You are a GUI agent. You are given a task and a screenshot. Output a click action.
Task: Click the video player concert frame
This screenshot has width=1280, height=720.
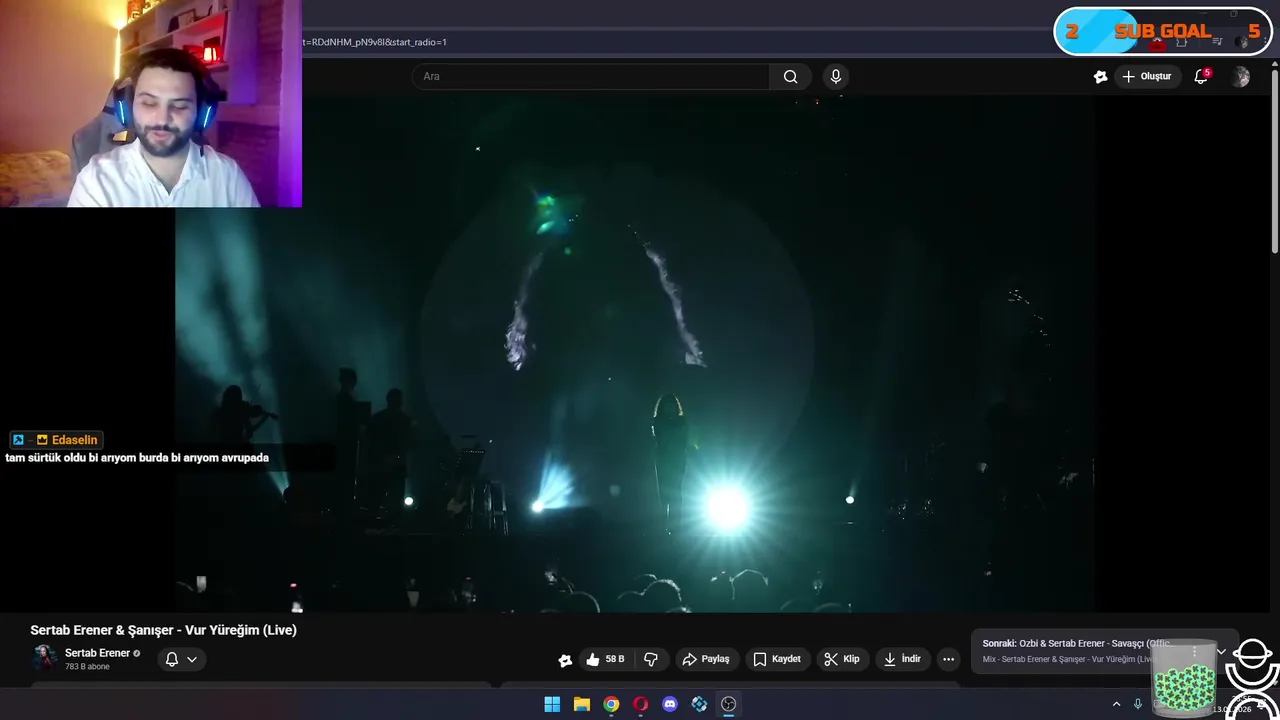tap(635, 355)
